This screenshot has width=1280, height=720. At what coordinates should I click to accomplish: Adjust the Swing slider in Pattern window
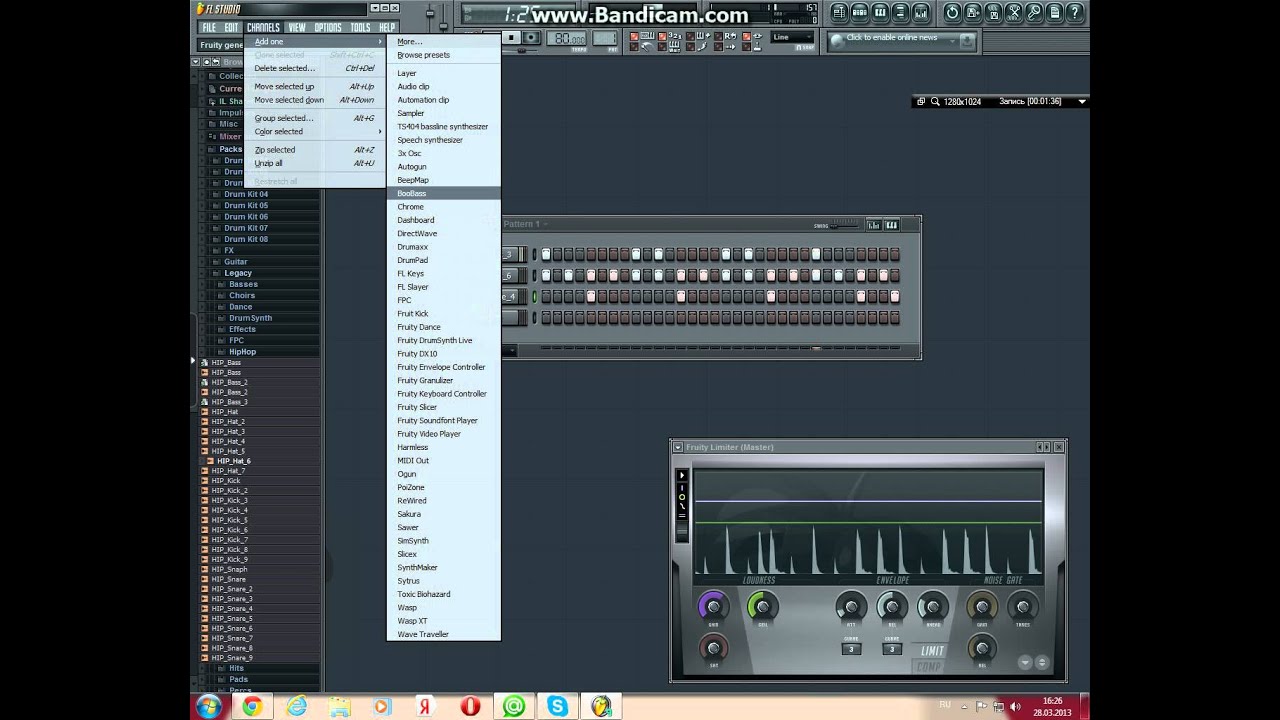pos(845,224)
